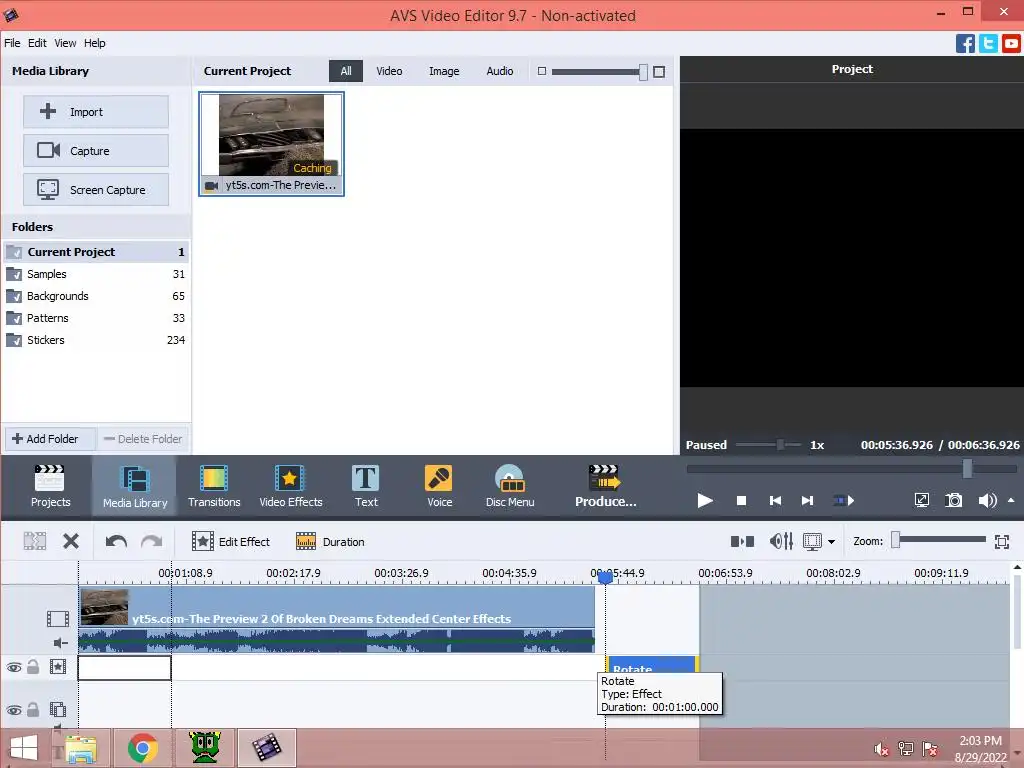
Task: Select the Stickers folder
Action: (x=96, y=340)
